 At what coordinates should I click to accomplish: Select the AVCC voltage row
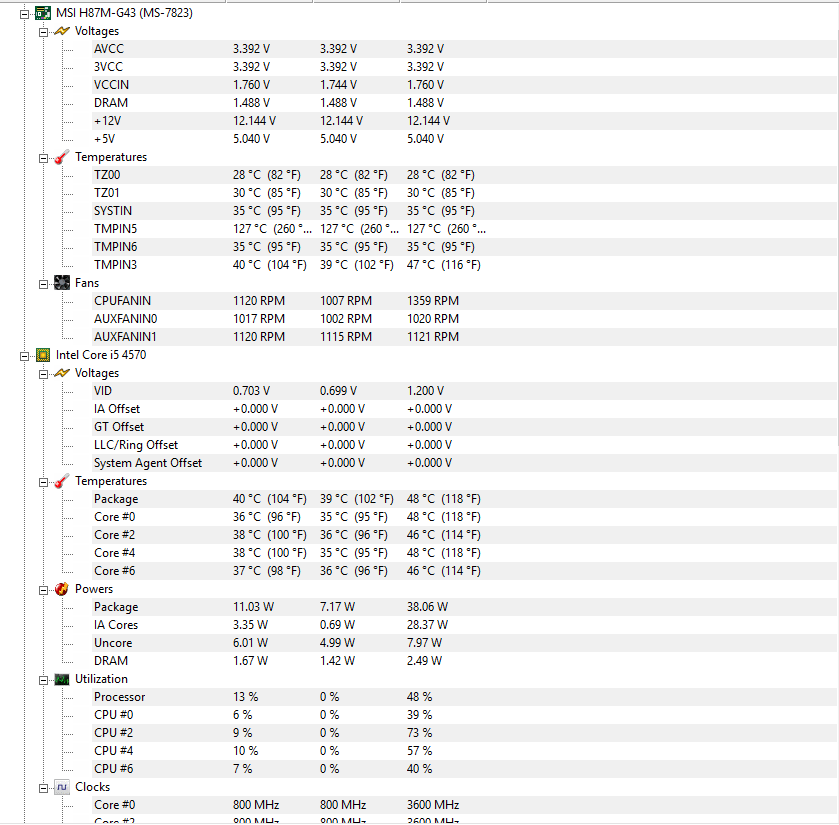point(464,49)
